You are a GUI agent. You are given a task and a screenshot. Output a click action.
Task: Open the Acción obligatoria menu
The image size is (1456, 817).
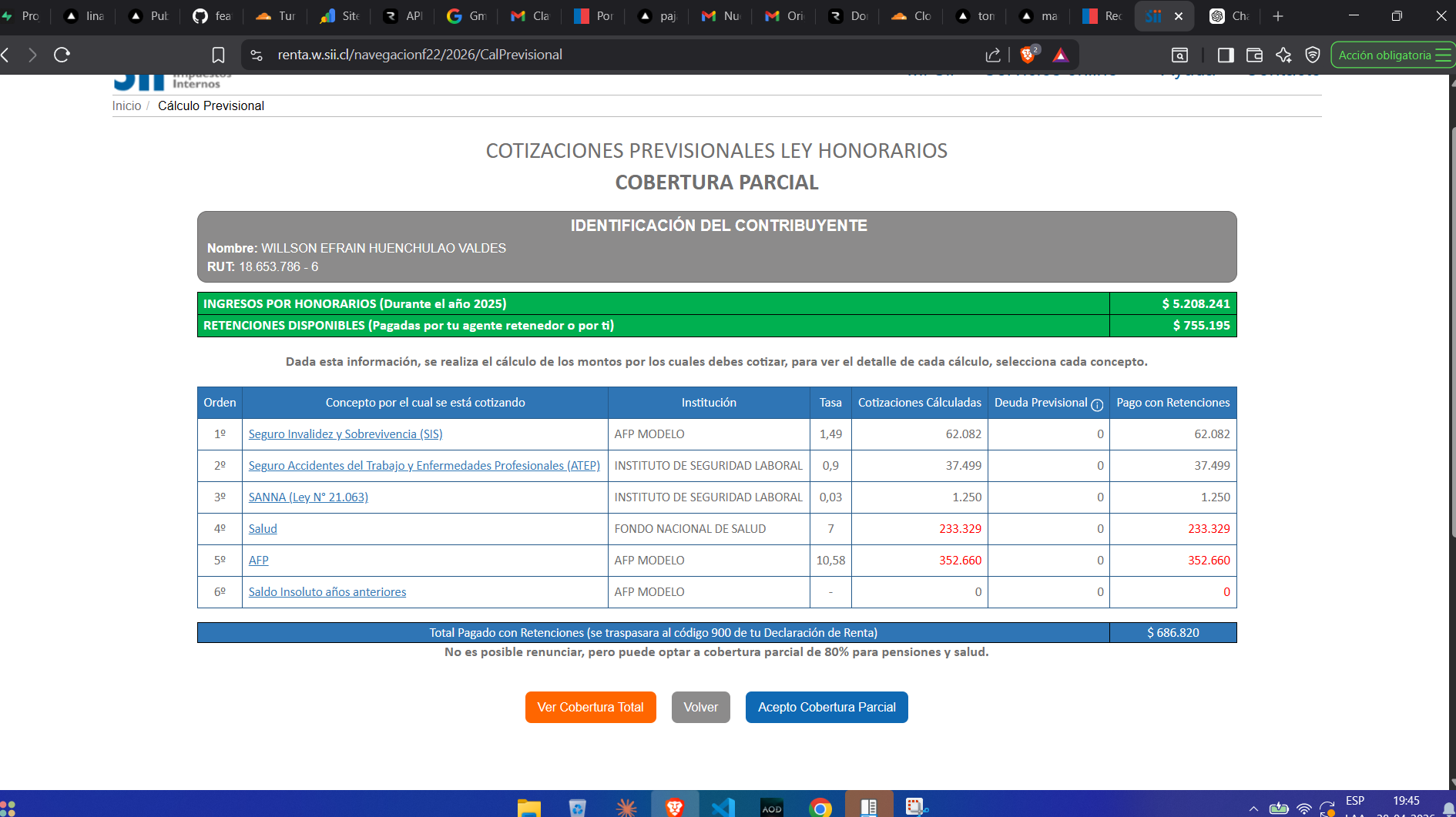coord(1393,55)
